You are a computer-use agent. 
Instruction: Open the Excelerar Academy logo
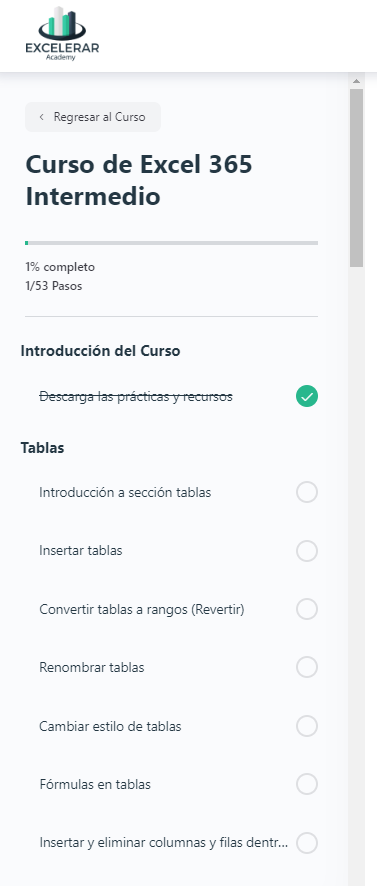click(x=62, y=33)
